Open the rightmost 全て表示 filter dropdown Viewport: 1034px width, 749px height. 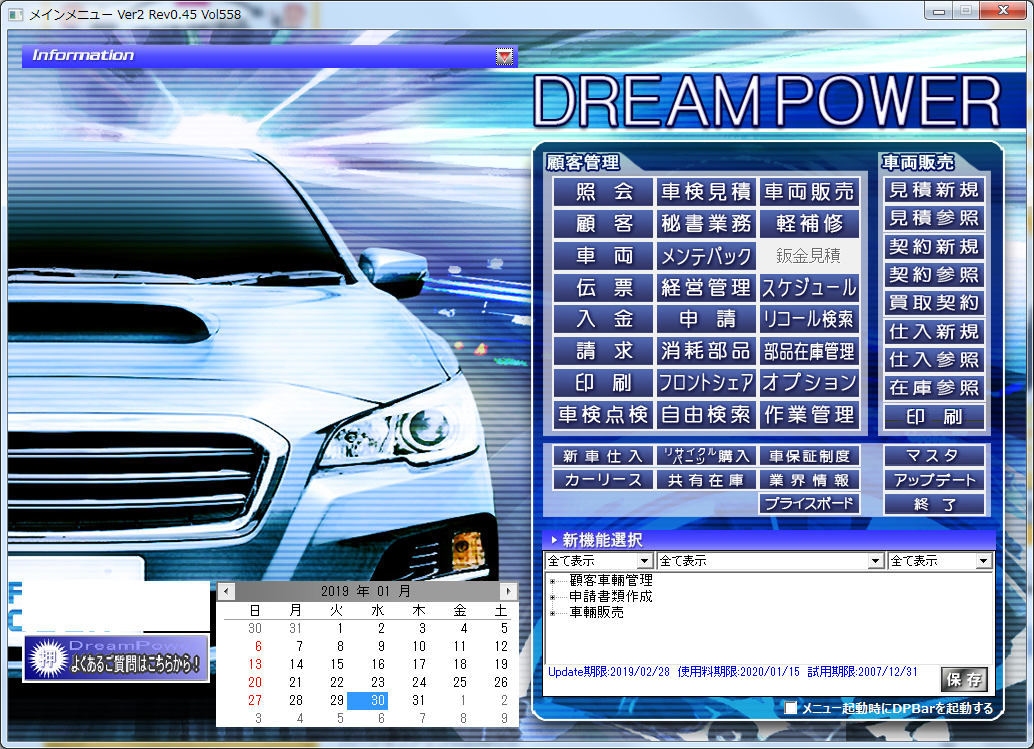[x=984, y=561]
